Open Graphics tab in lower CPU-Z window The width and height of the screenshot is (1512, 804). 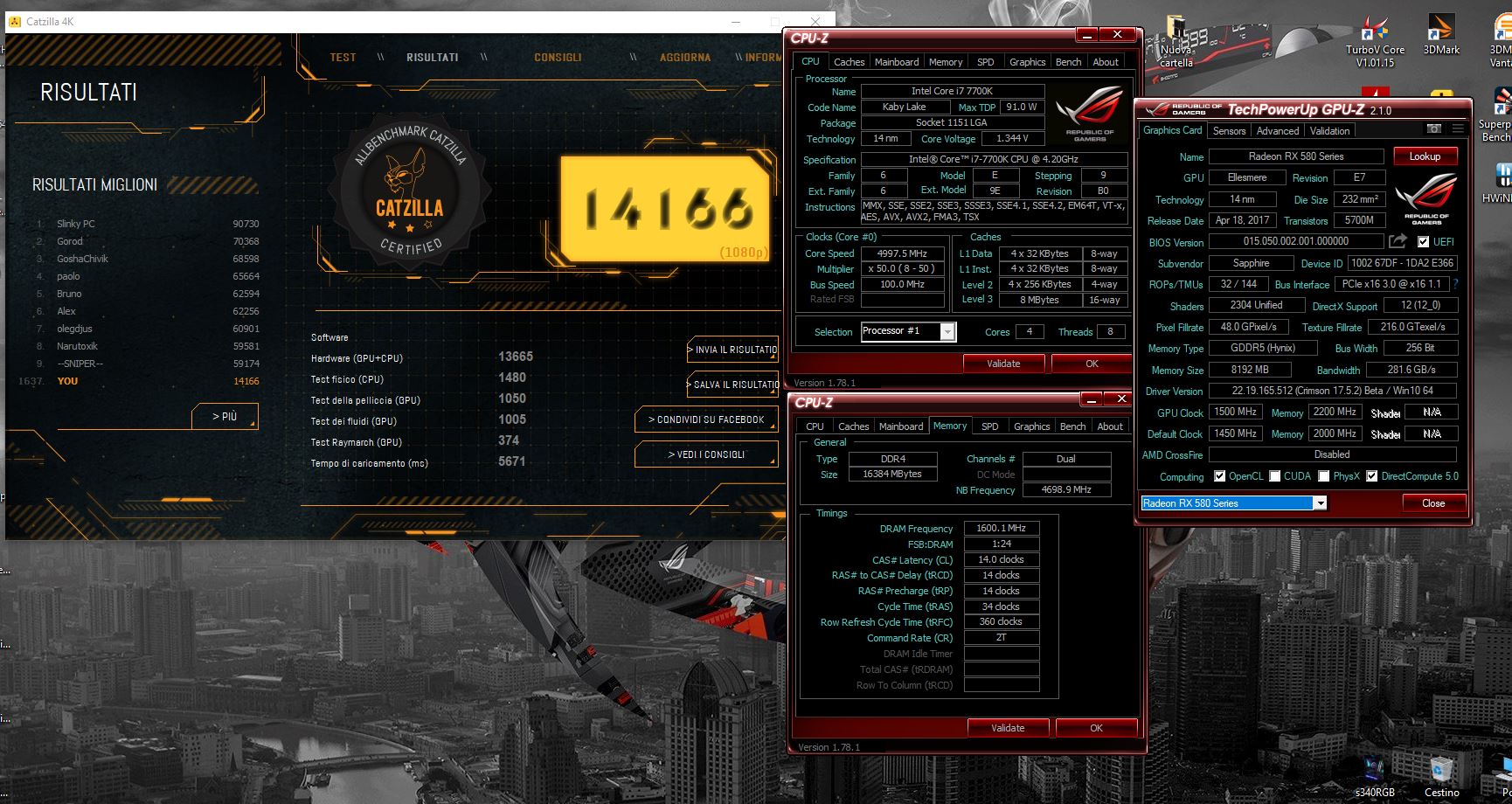click(1031, 426)
